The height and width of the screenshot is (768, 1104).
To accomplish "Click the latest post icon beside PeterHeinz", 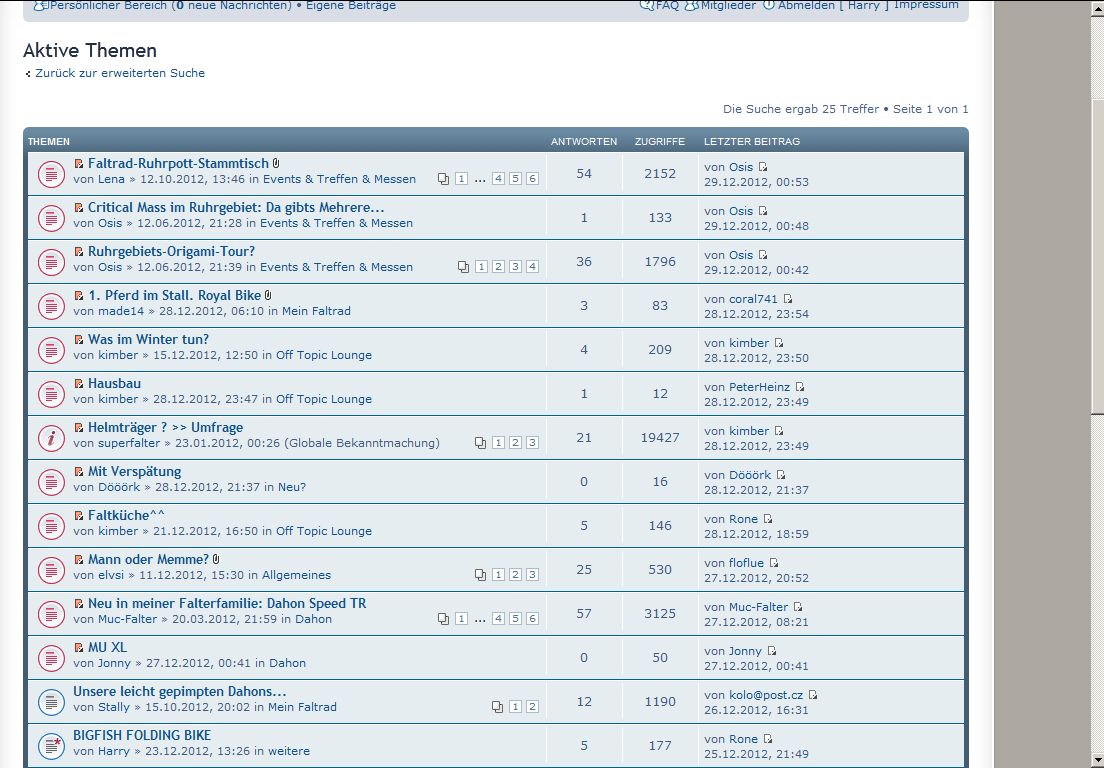I will click(800, 387).
